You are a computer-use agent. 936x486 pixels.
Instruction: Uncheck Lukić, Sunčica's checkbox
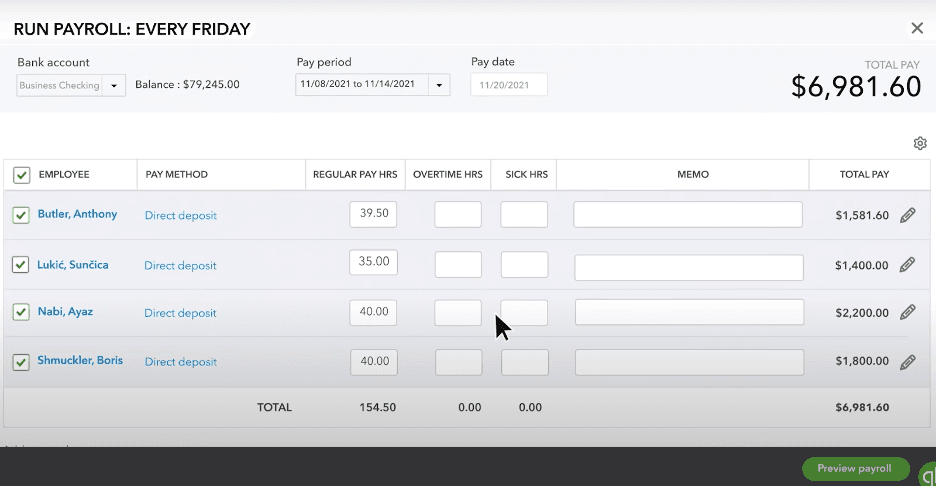point(20,264)
